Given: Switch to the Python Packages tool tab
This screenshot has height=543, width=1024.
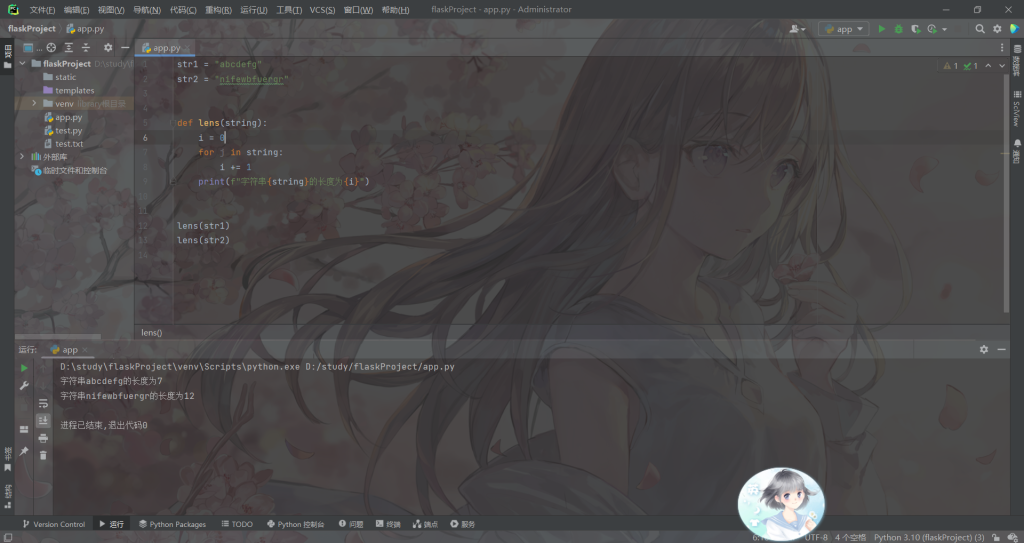Looking at the screenshot, I should (172, 524).
